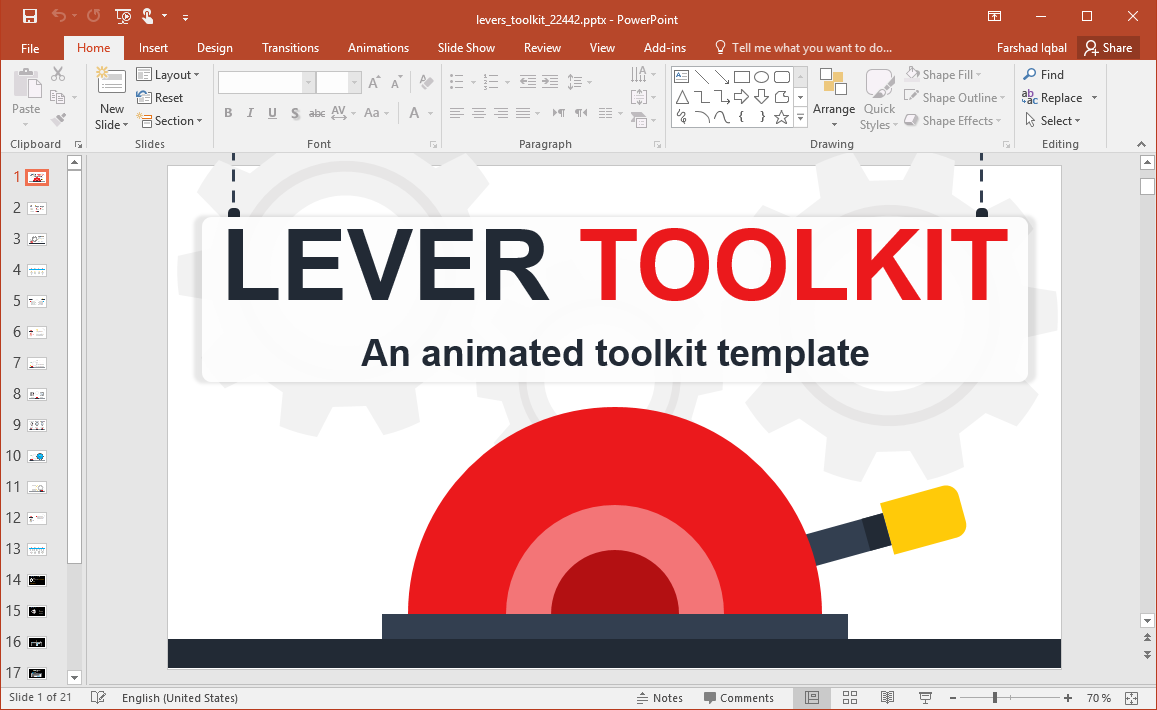Select the Format Painter
Viewport: 1157px width, 710px height.
click(x=58, y=119)
